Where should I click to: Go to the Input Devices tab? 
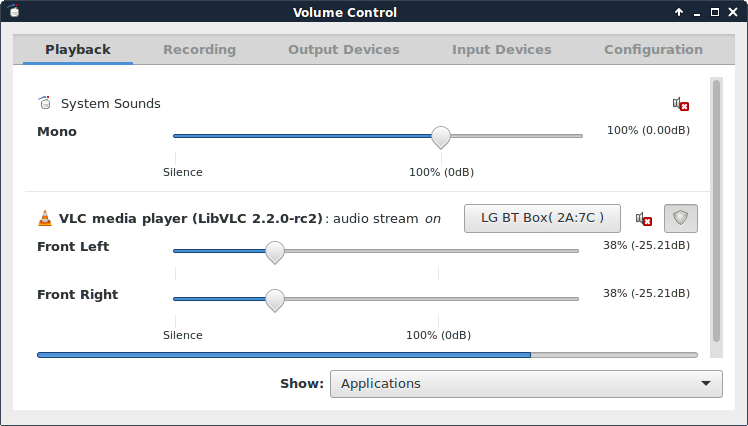coord(501,49)
